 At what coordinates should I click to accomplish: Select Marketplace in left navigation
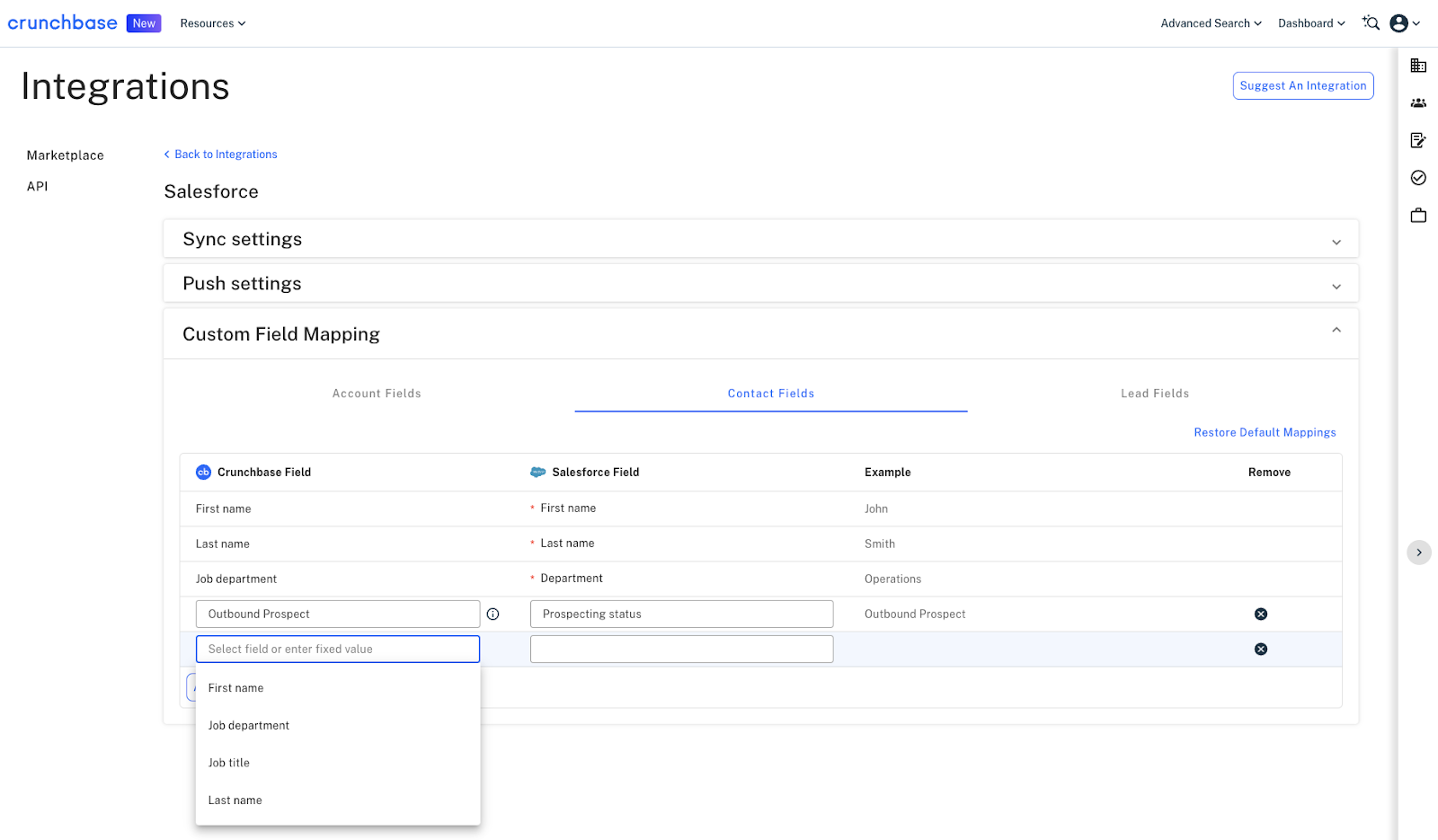coord(66,155)
